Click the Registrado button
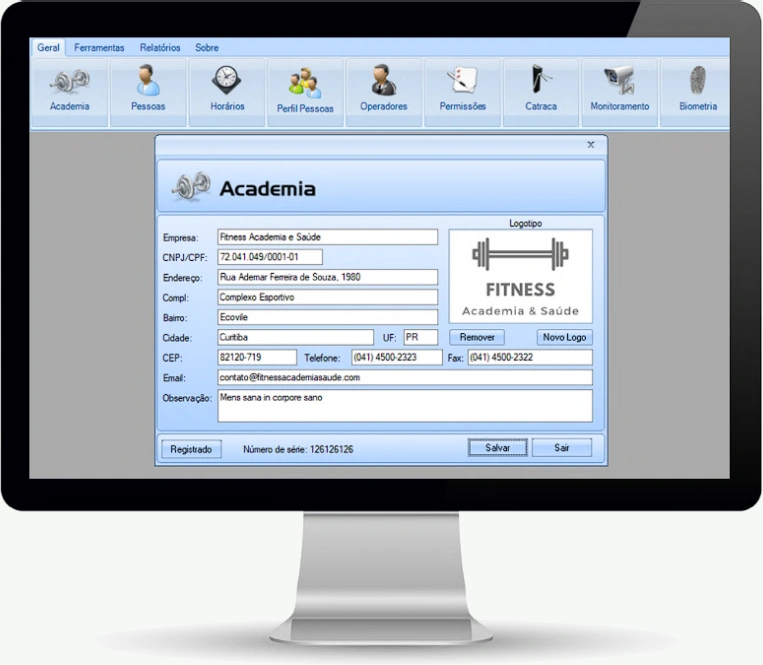The width and height of the screenshot is (763, 665). click(x=191, y=449)
